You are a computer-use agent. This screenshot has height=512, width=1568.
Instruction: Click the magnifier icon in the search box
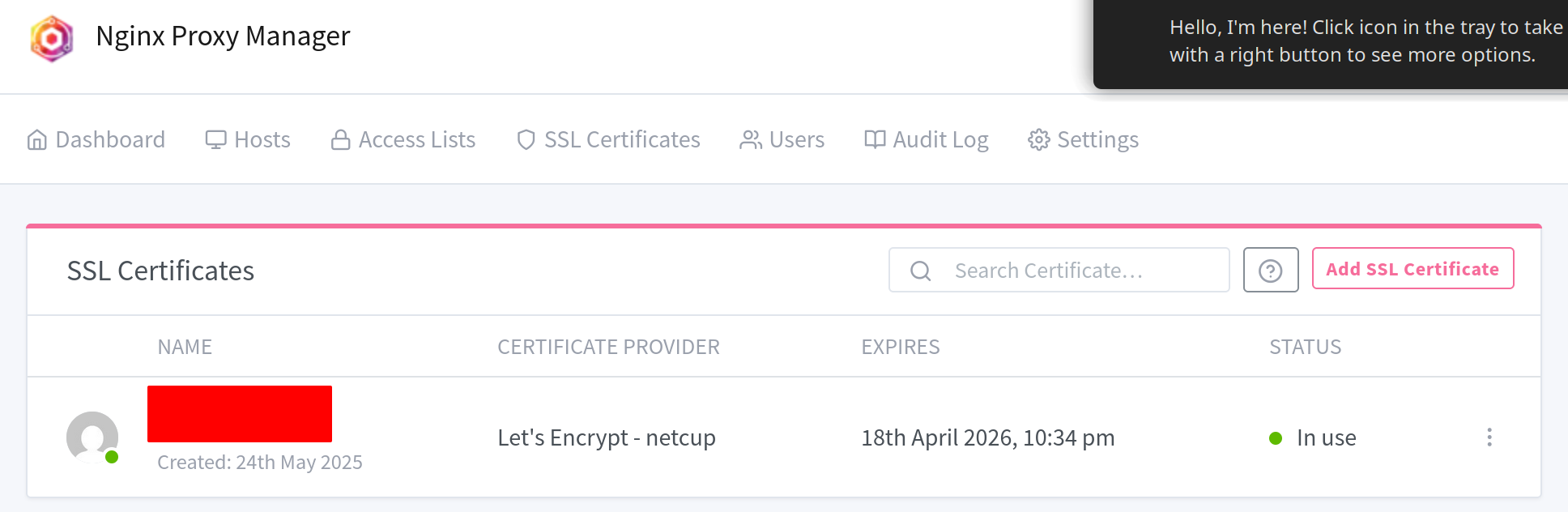click(x=921, y=271)
